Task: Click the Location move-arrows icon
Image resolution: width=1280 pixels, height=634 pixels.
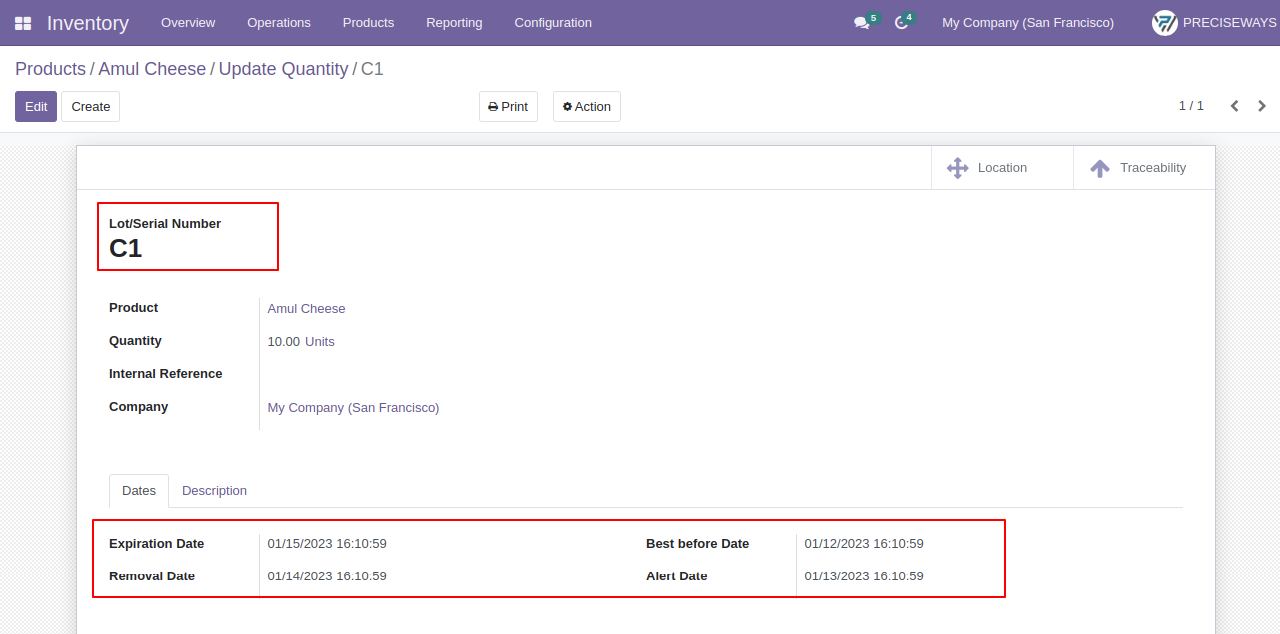Action: tap(957, 168)
